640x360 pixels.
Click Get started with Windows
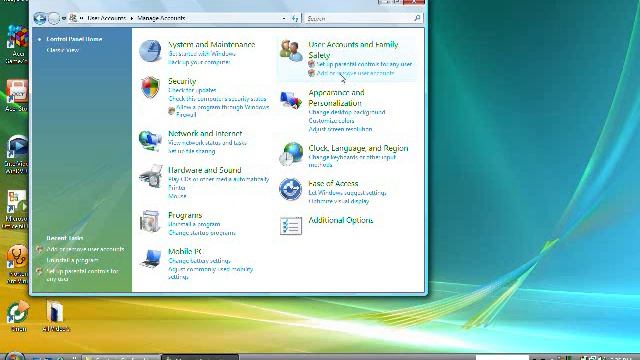(x=202, y=53)
